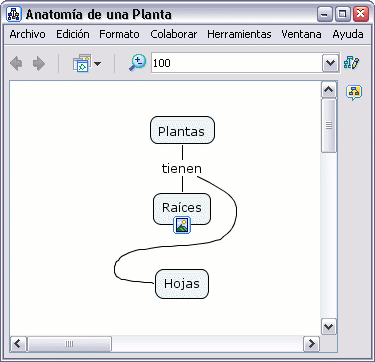Click the horizontal scrollbar left arrow
Screen dimensions: 375x362
[18, 344]
